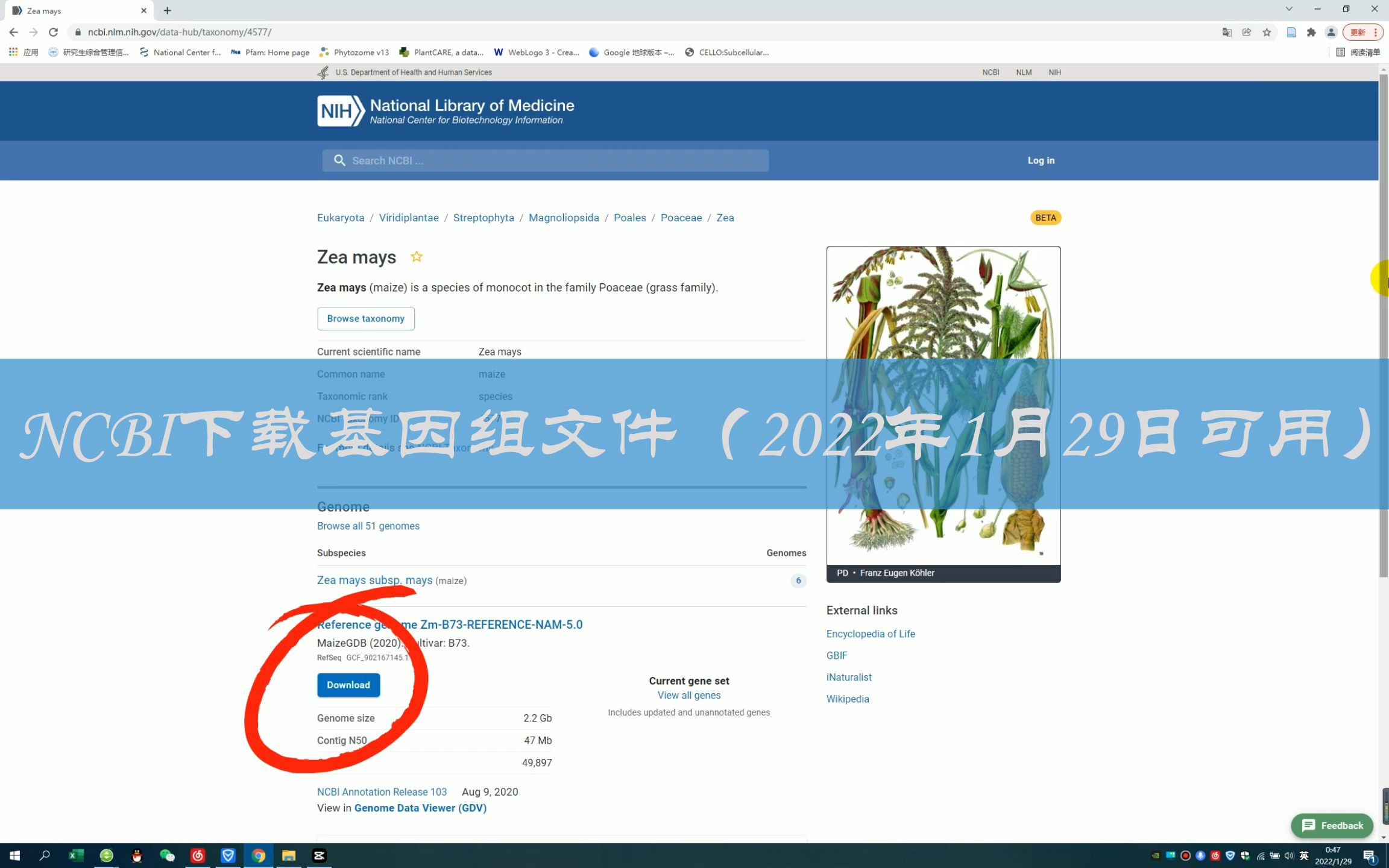
Task: Open the Google 地球版本 bookmark
Action: click(x=632, y=52)
